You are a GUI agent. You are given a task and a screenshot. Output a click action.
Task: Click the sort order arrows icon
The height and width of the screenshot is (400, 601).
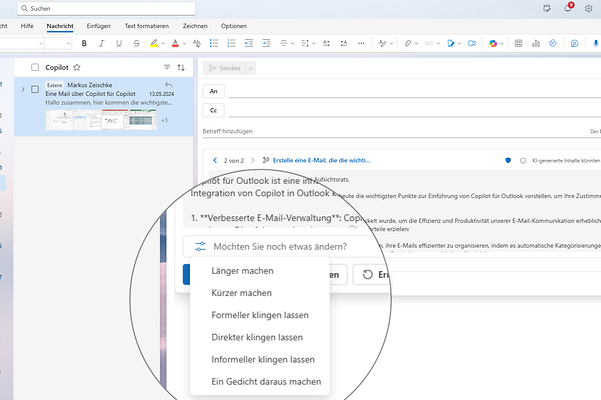181,67
